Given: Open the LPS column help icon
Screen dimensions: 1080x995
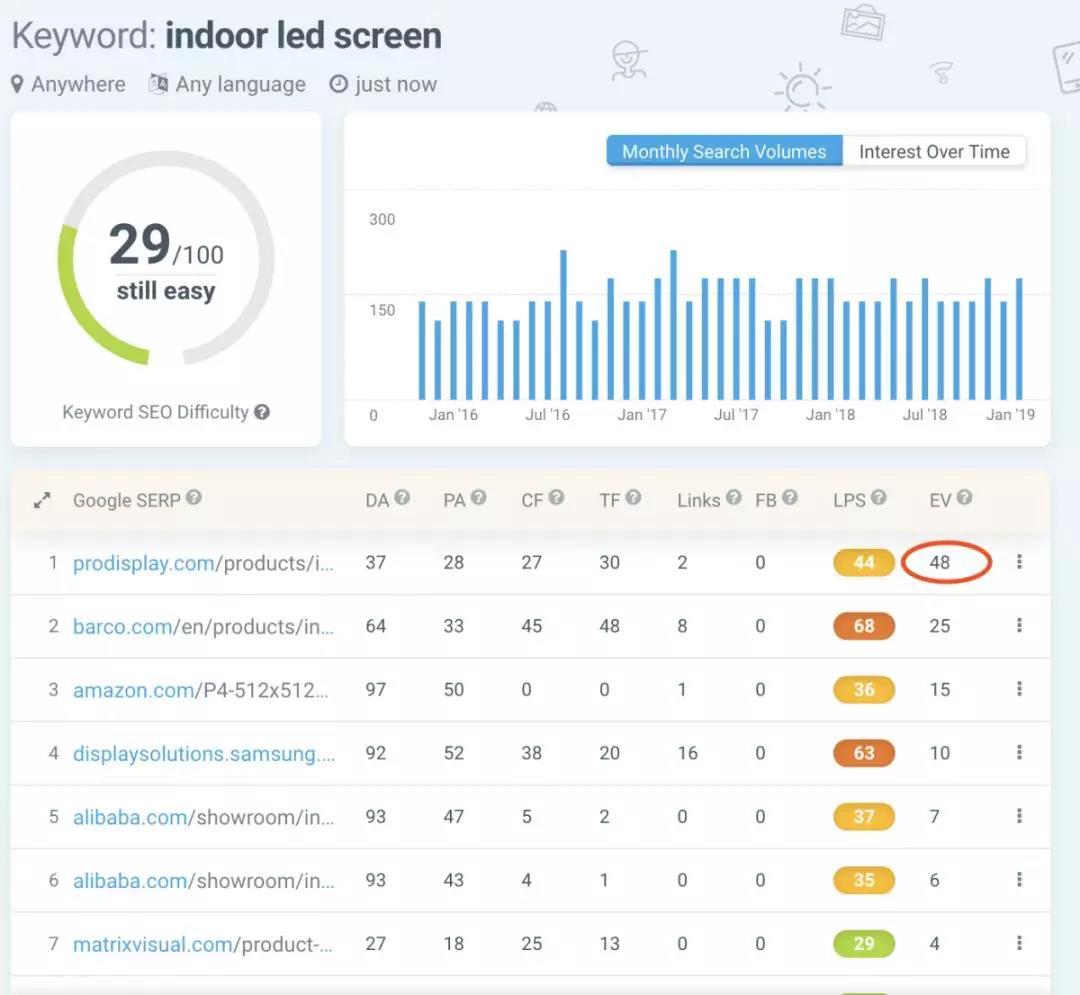Looking at the screenshot, I should tap(878, 497).
